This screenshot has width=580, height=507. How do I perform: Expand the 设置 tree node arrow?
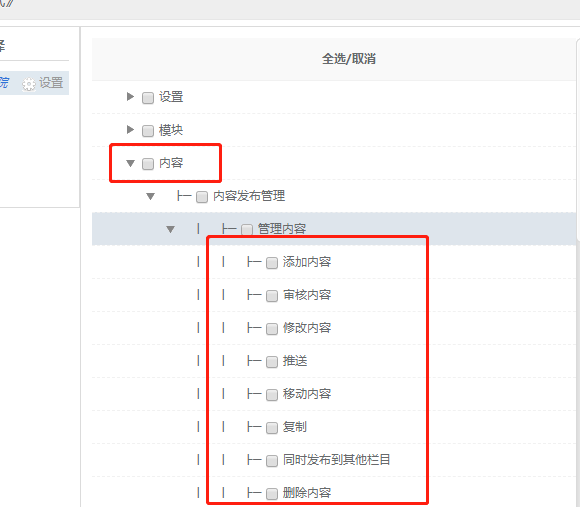[x=130, y=97]
